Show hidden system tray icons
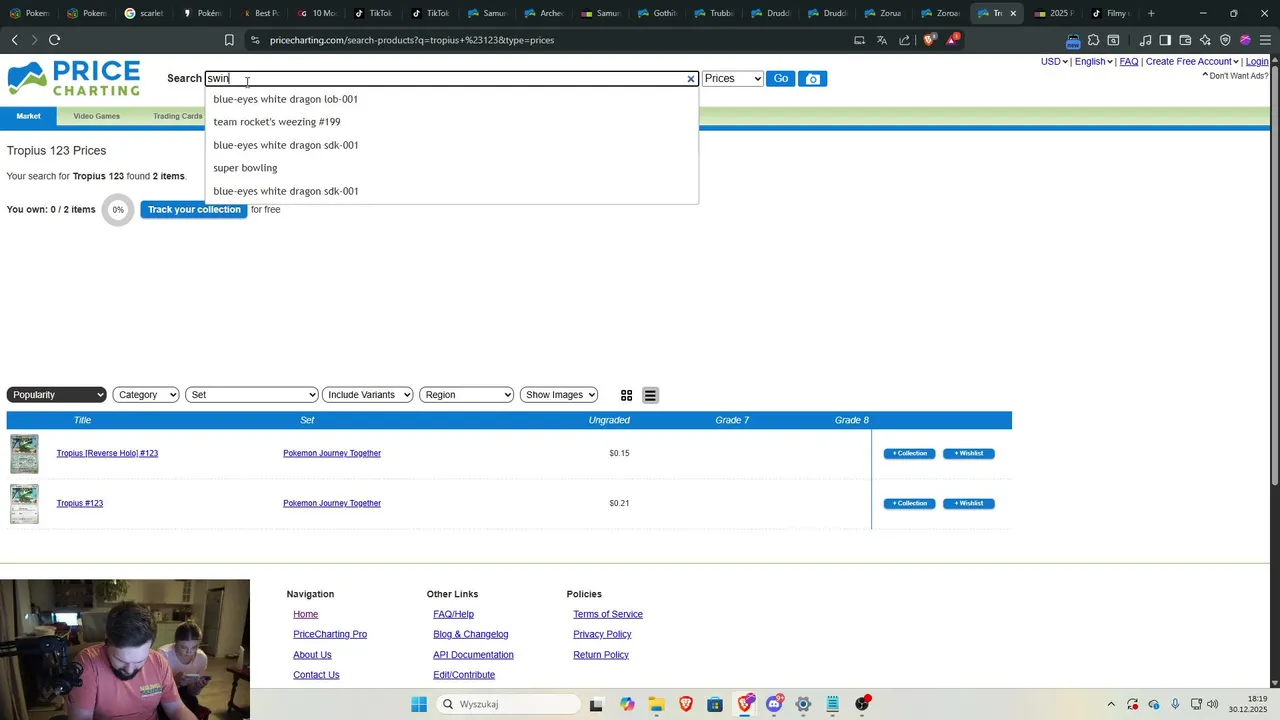Screen dimensions: 1280x720 pyautogui.click(x=1110, y=704)
